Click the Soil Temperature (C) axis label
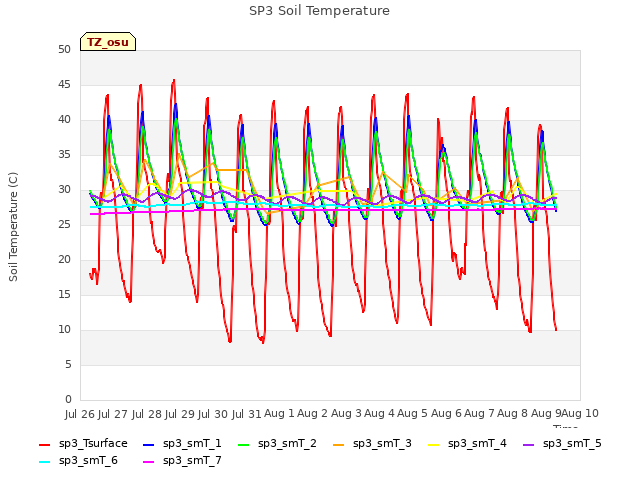Screen dimensions: 640x480 13,227
